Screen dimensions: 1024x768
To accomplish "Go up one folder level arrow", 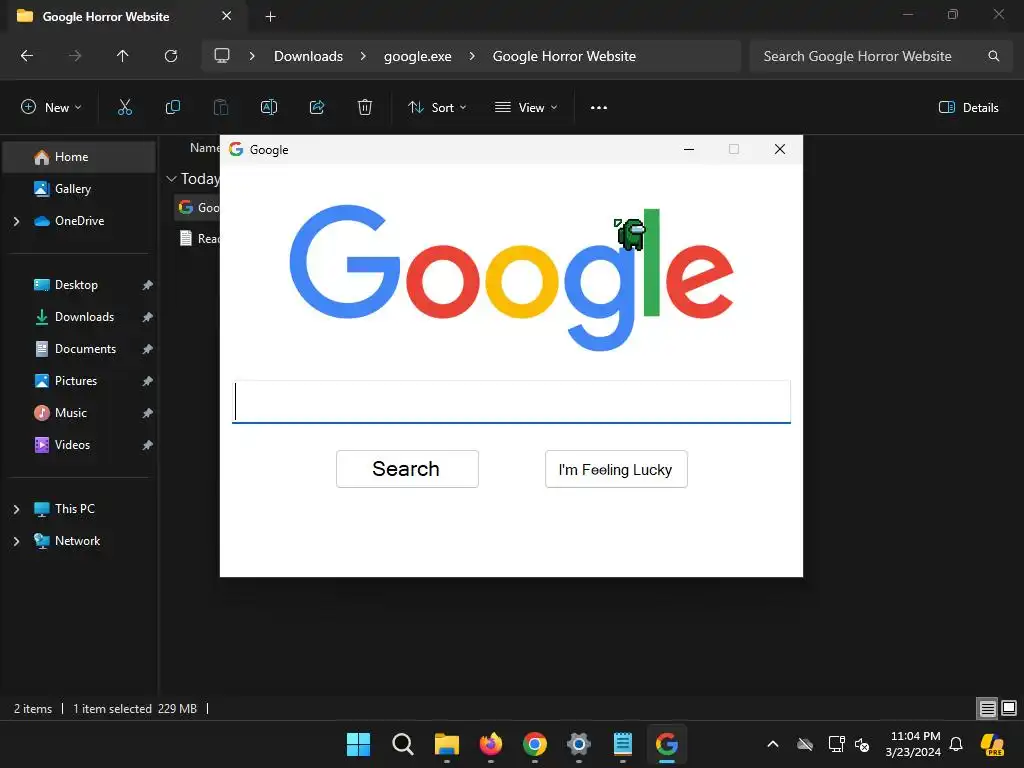I will point(122,56).
